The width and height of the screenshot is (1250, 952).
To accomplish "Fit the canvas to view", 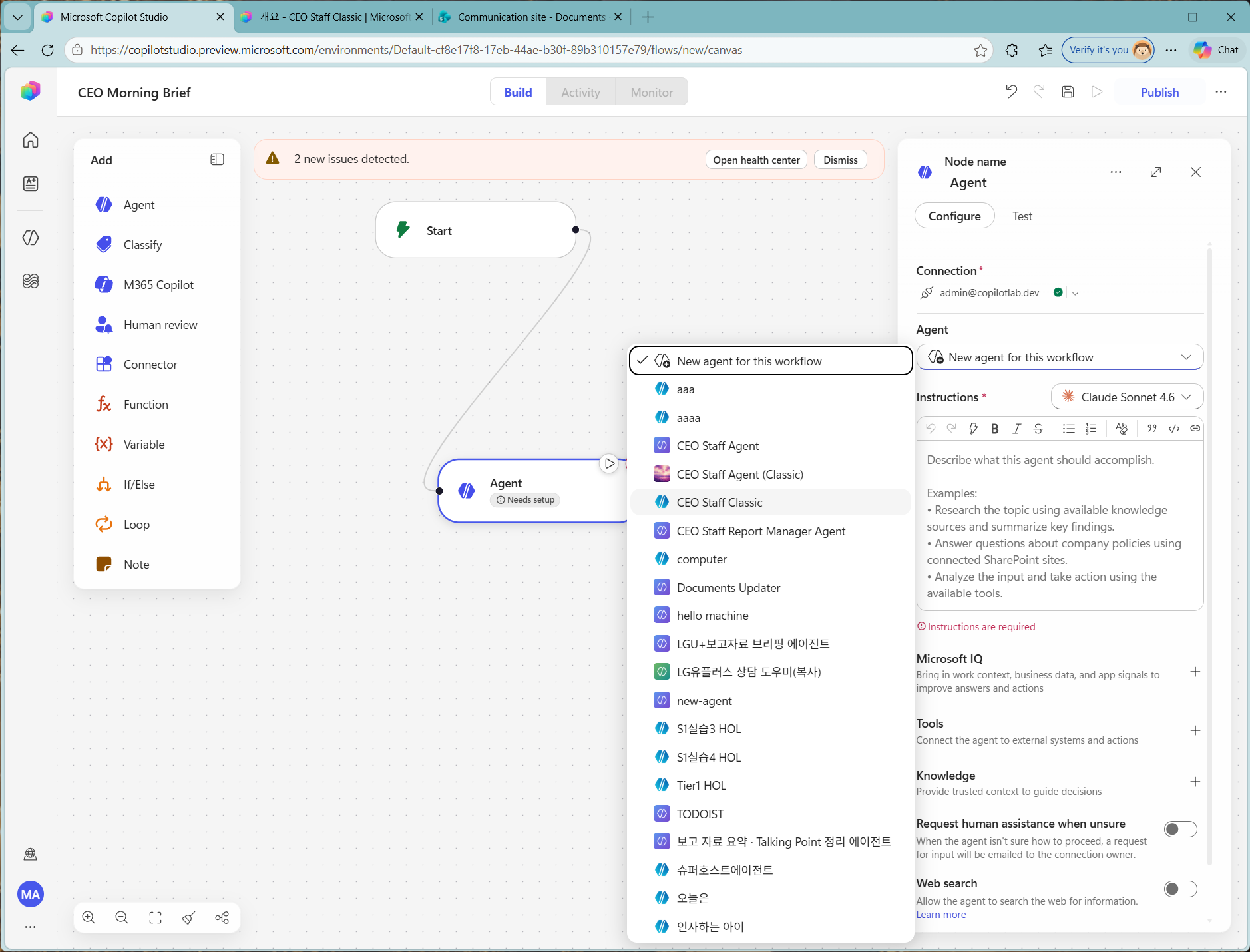I will [x=155, y=917].
